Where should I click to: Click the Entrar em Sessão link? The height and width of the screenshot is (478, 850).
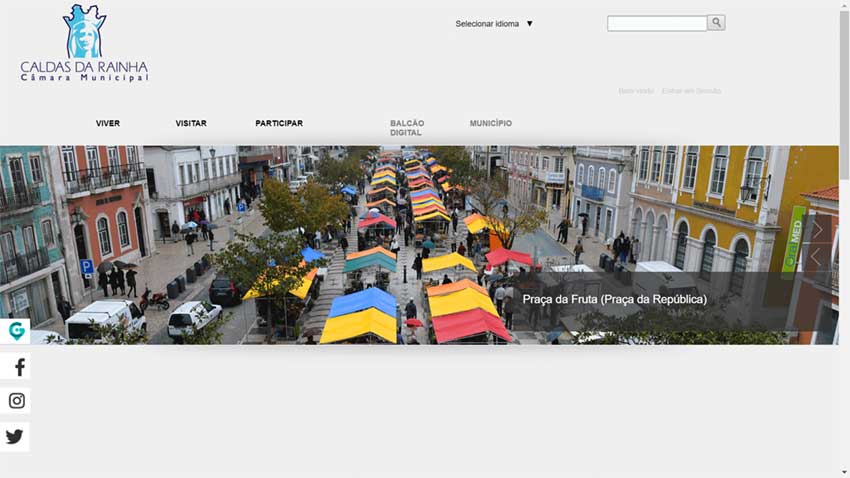click(691, 91)
